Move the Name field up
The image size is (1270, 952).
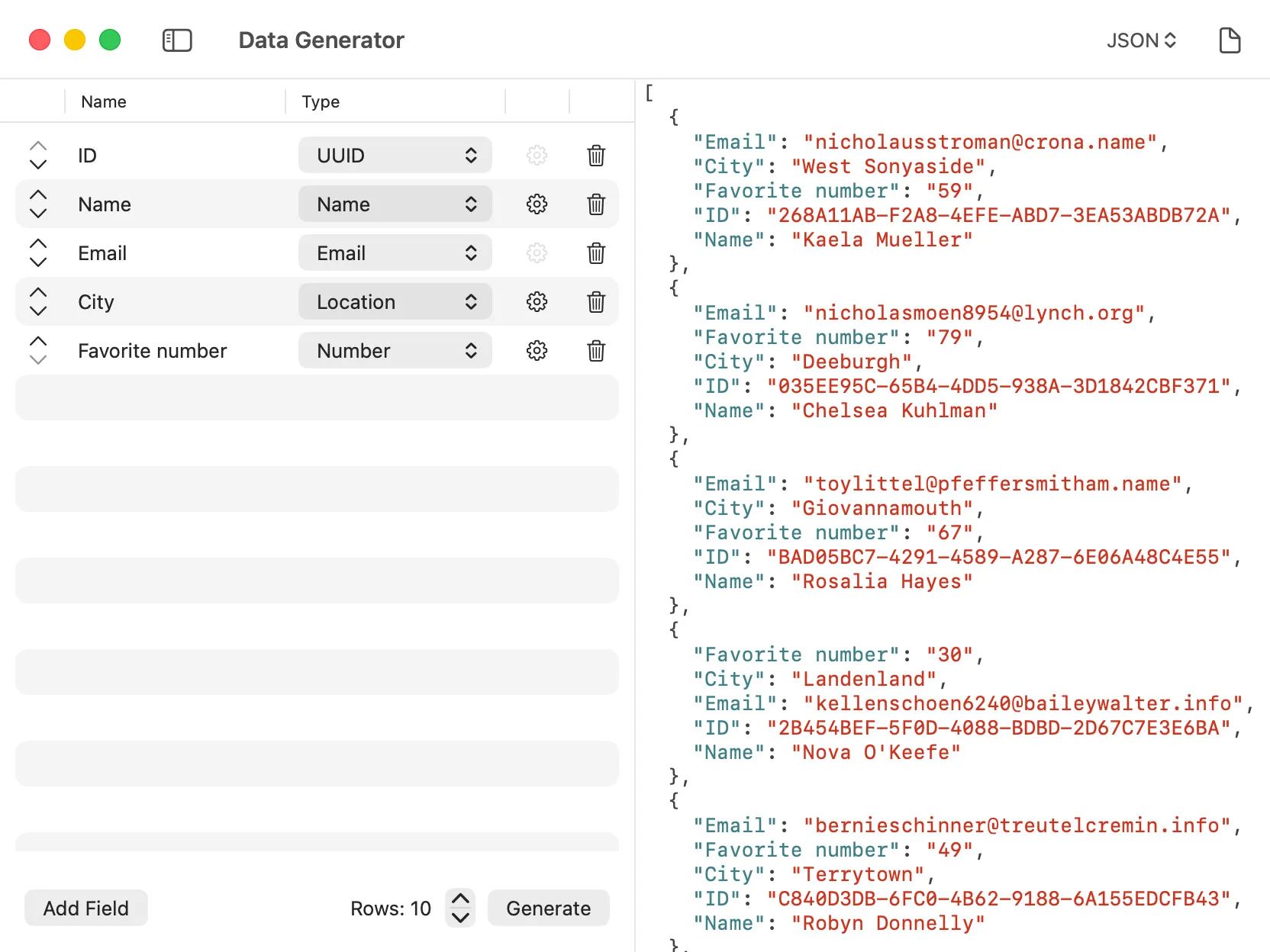tap(37, 195)
